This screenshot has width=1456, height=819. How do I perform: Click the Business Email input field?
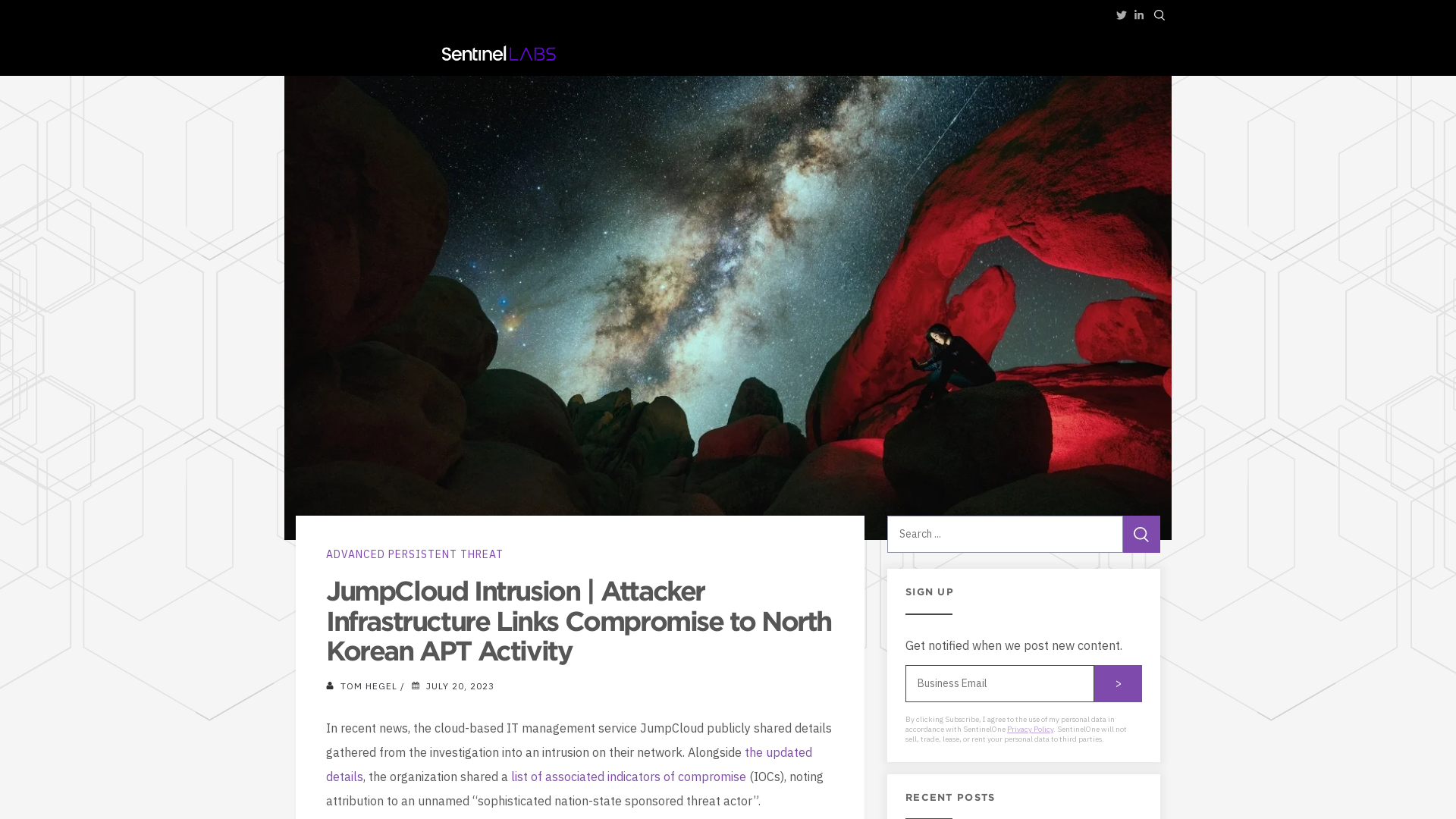coord(999,683)
